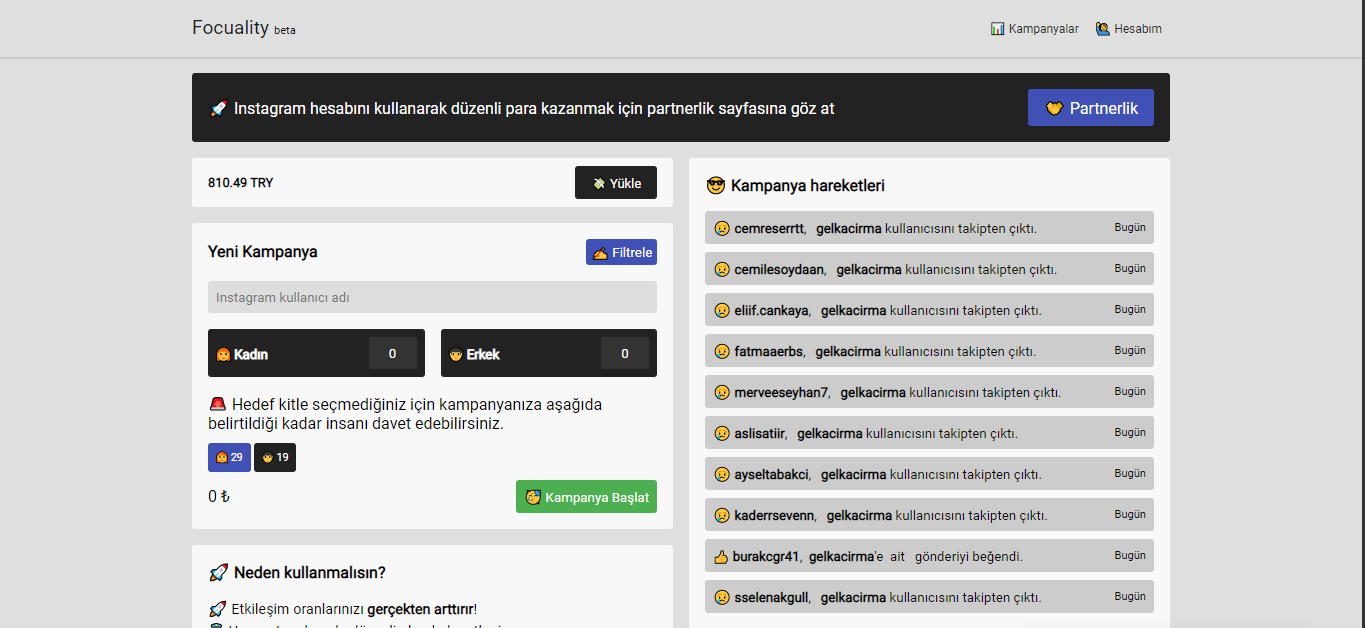The image size is (1365, 628).
Task: Click the Yükle balance button
Action: click(616, 183)
